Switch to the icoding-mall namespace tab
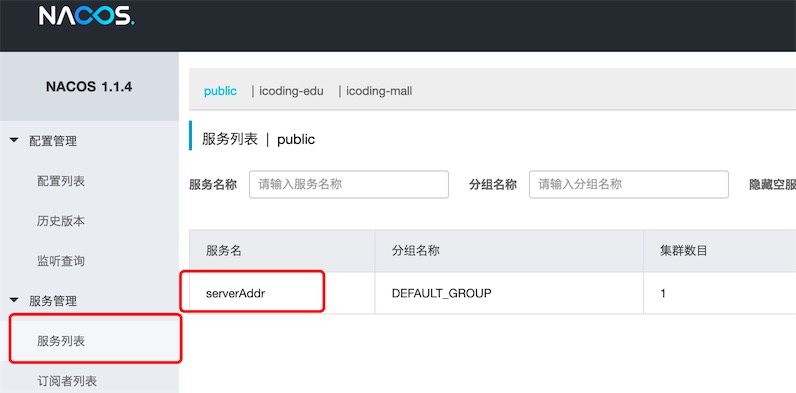Image resolution: width=796 pixels, height=393 pixels. (x=379, y=91)
